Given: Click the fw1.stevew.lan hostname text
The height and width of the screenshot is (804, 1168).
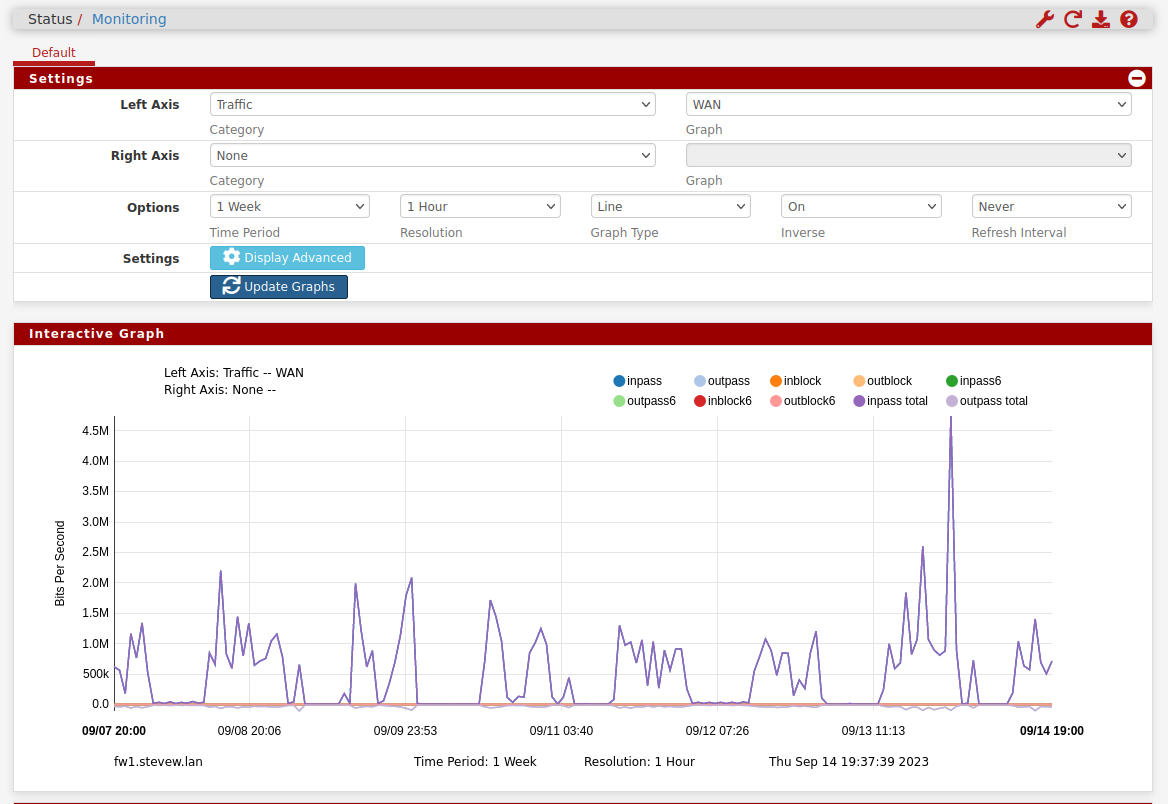Looking at the screenshot, I should pyautogui.click(x=158, y=762).
